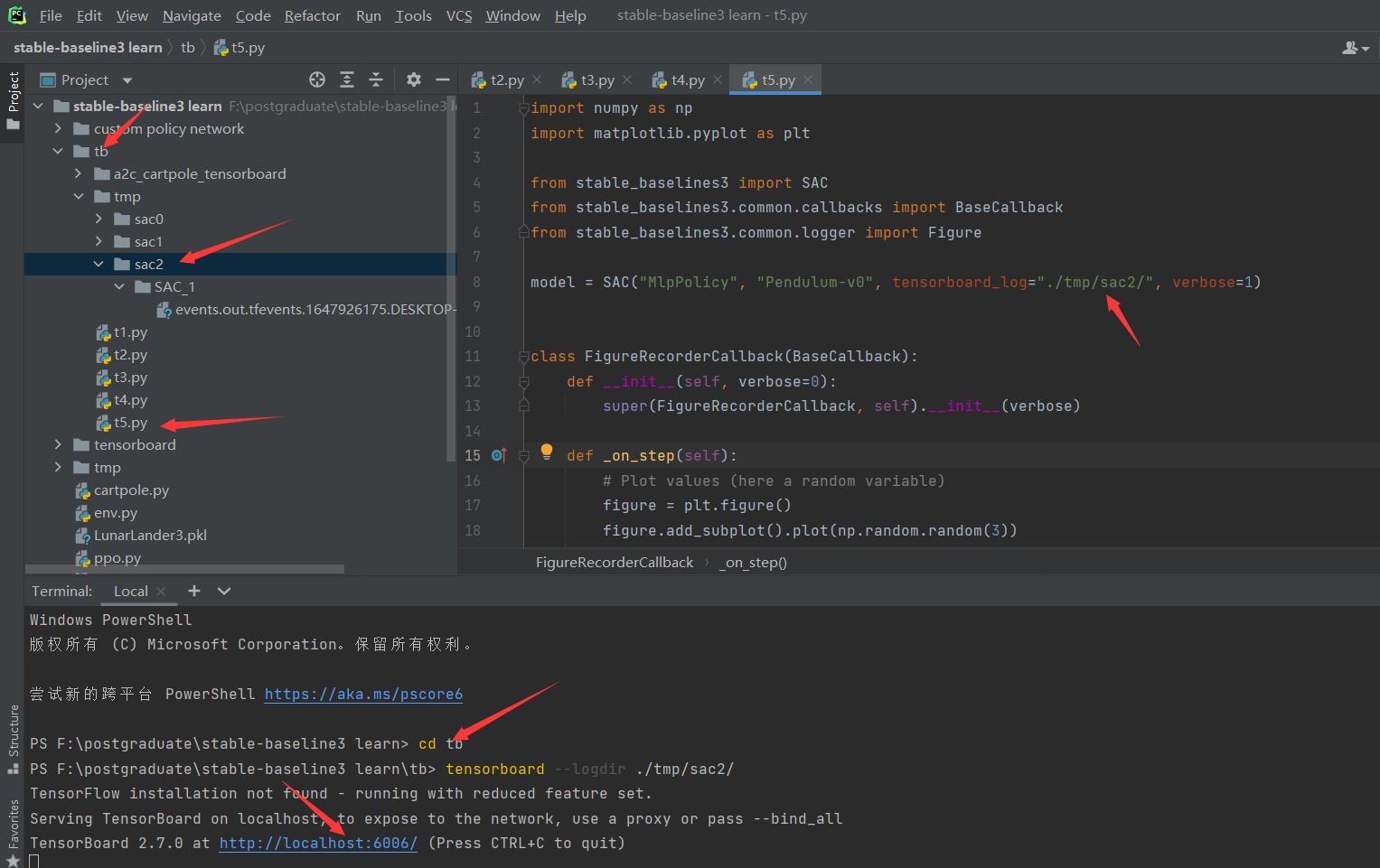1380x868 pixels.
Task: Select t5.py in the project tree
Action: [x=121, y=422]
